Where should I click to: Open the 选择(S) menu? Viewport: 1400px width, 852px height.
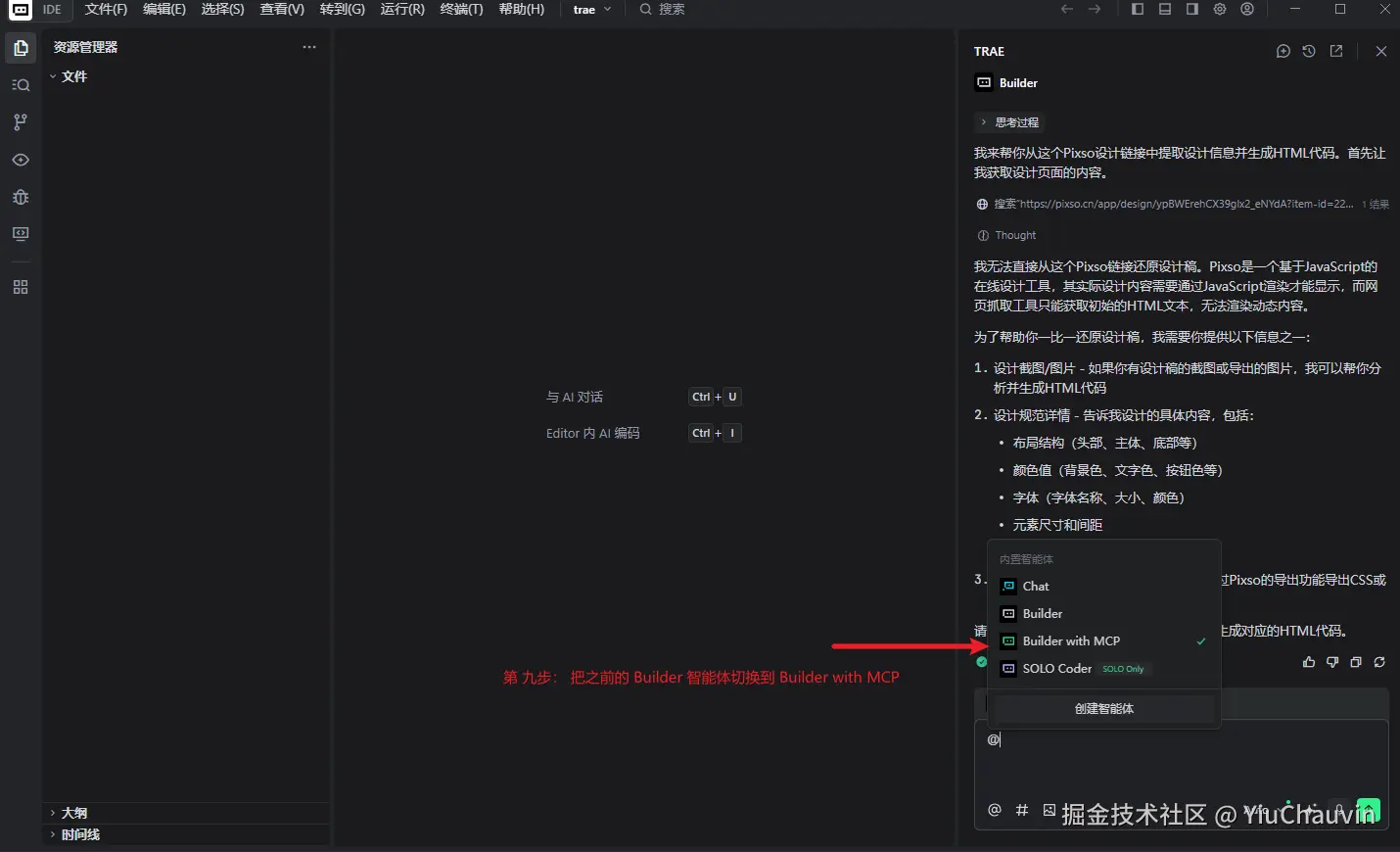222,9
